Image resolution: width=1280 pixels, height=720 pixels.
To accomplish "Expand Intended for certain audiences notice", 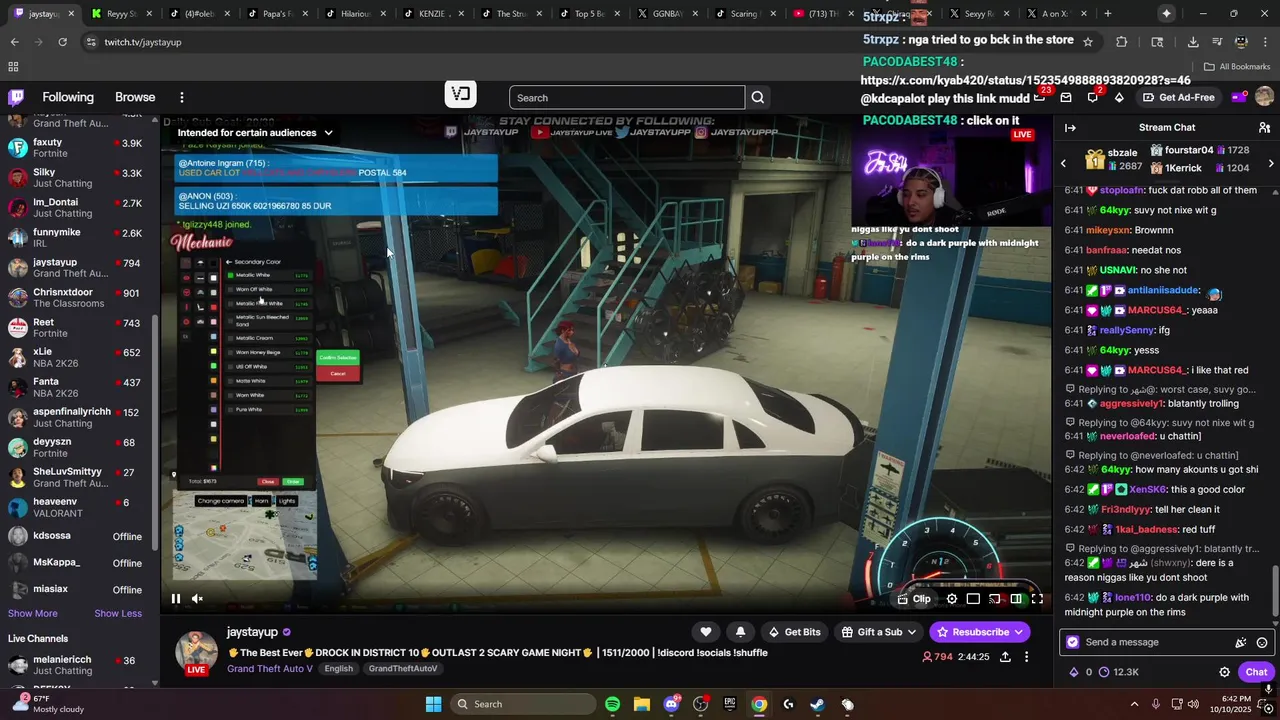I will [256, 132].
